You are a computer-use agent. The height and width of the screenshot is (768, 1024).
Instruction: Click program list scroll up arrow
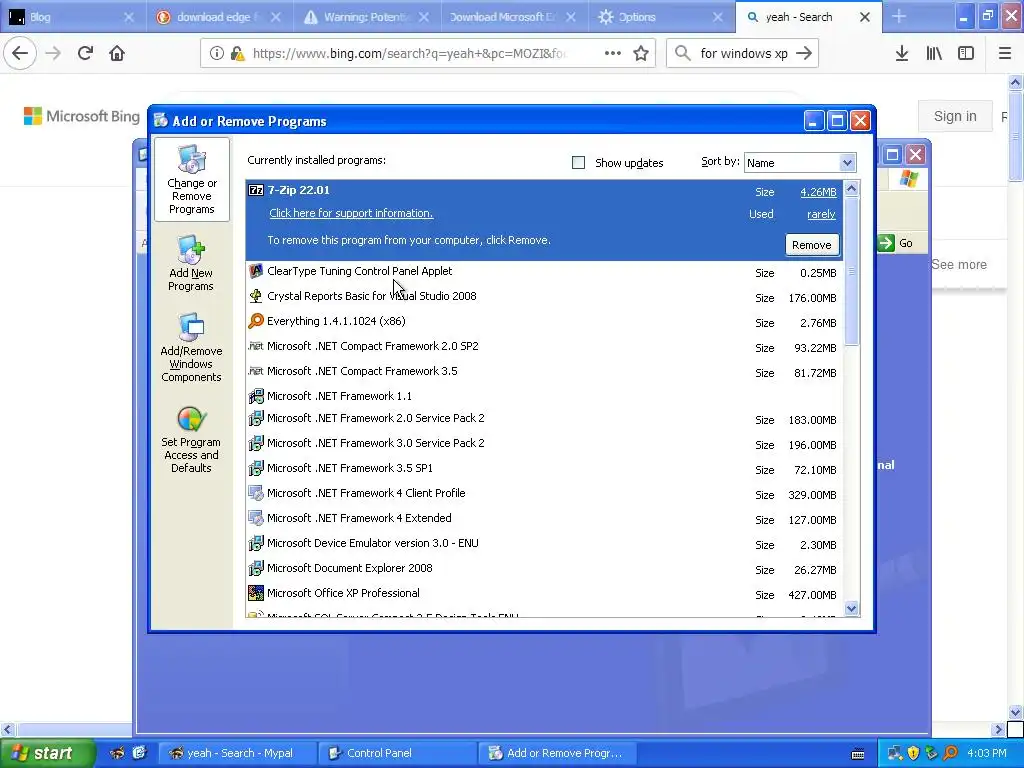tap(851, 189)
